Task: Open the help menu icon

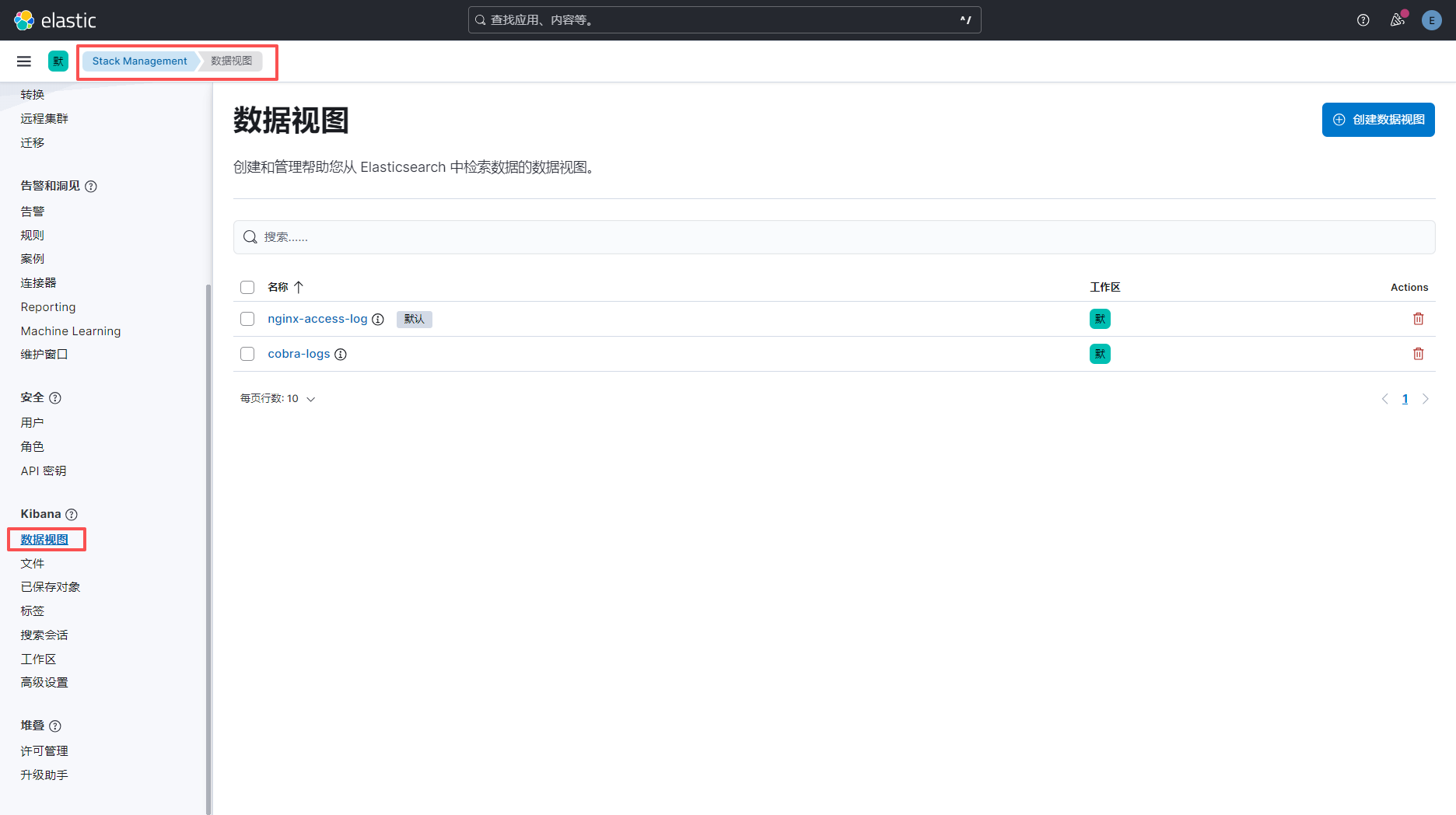Action: click(x=1363, y=20)
